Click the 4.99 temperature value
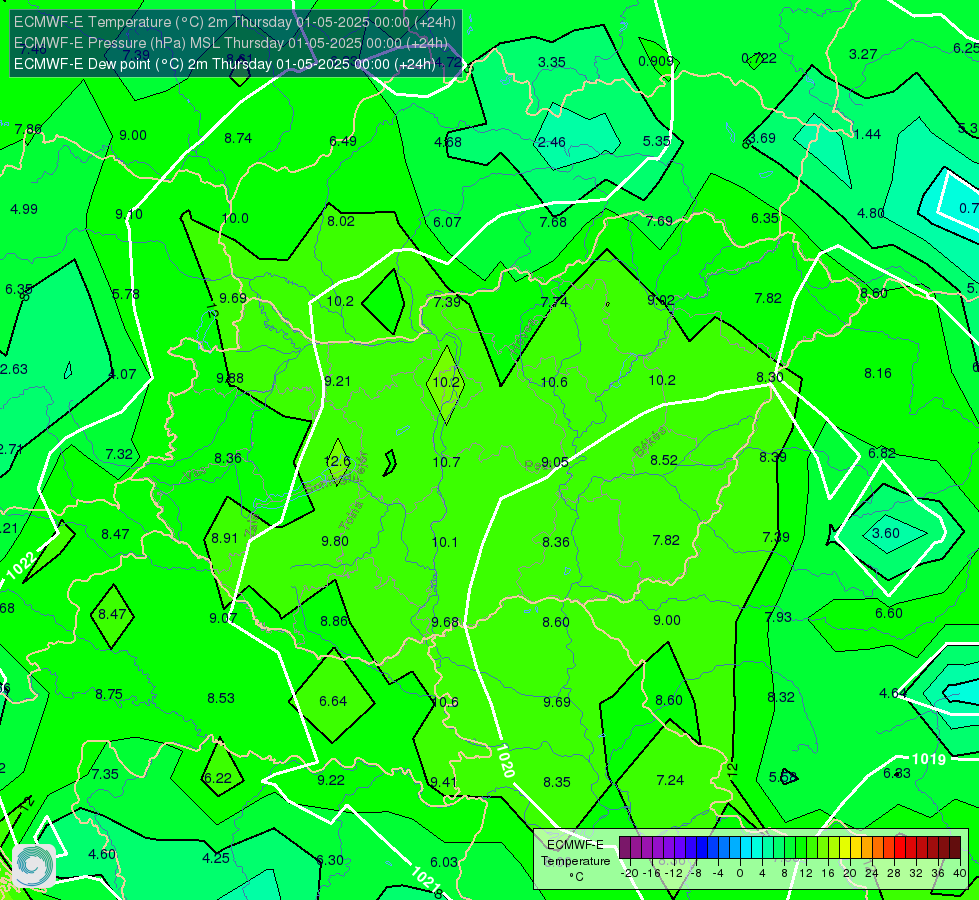The height and width of the screenshot is (900, 979). pos(24,209)
